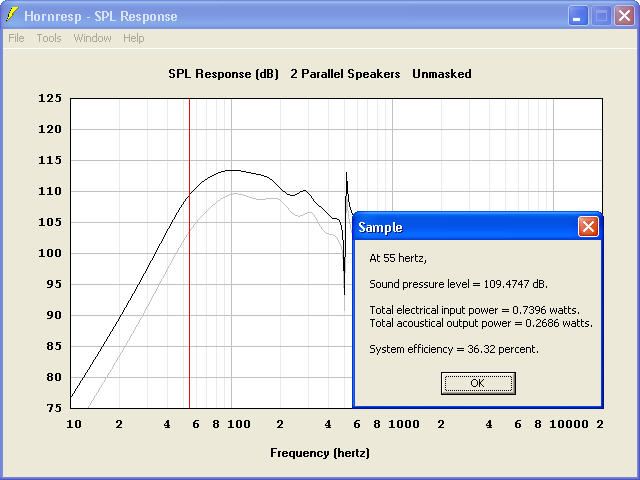Viewport: 640px width, 480px height.
Task: Click the sound pressure level value 109.4747 dB
Action: (x=516, y=284)
